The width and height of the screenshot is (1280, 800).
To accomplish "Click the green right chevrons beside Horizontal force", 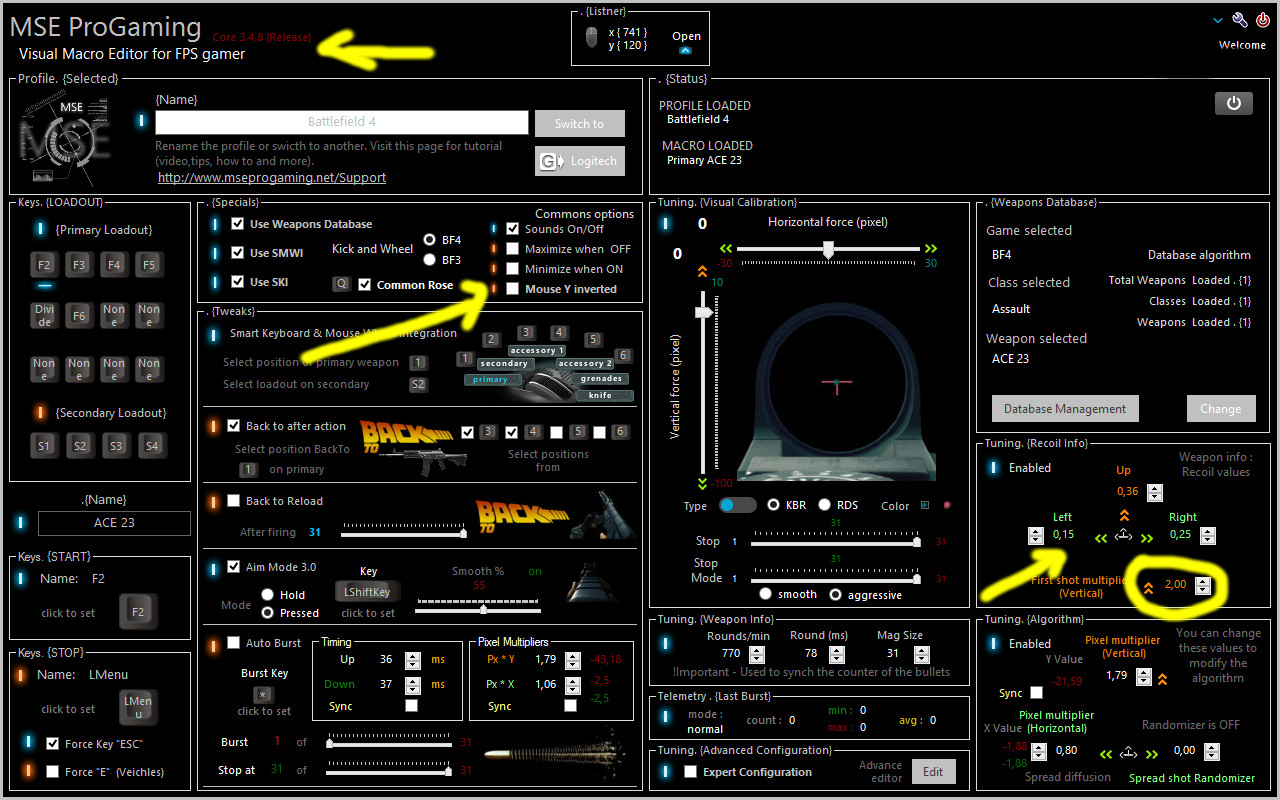I will [x=931, y=248].
